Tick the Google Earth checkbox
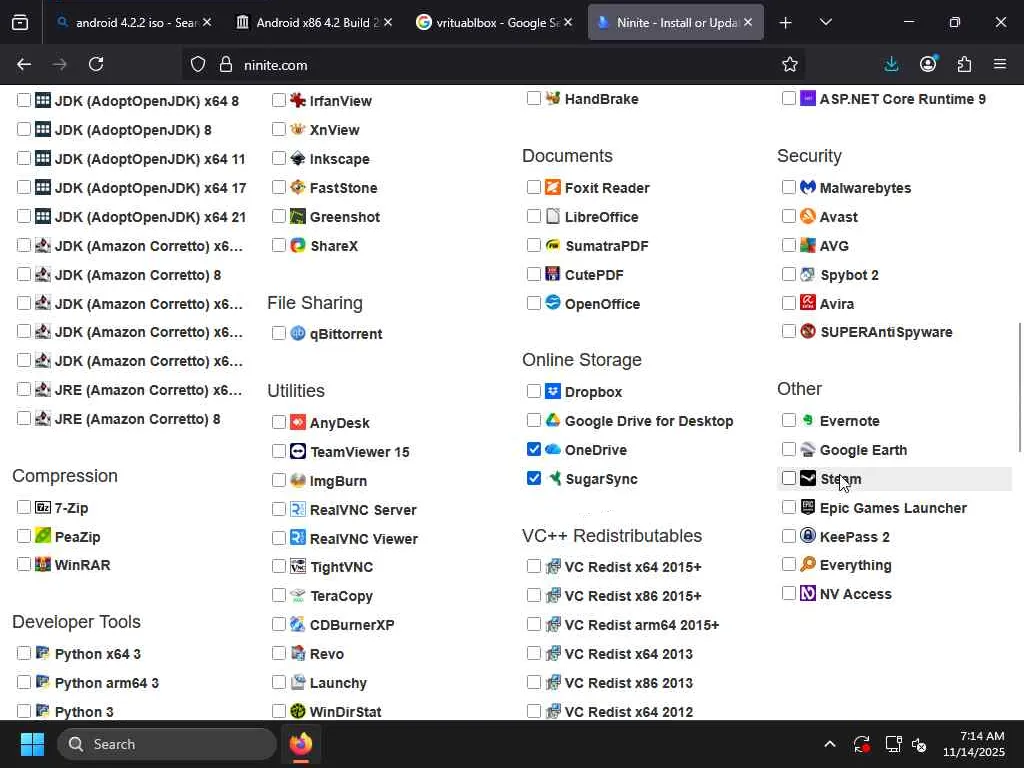The width and height of the screenshot is (1024, 768). click(789, 449)
